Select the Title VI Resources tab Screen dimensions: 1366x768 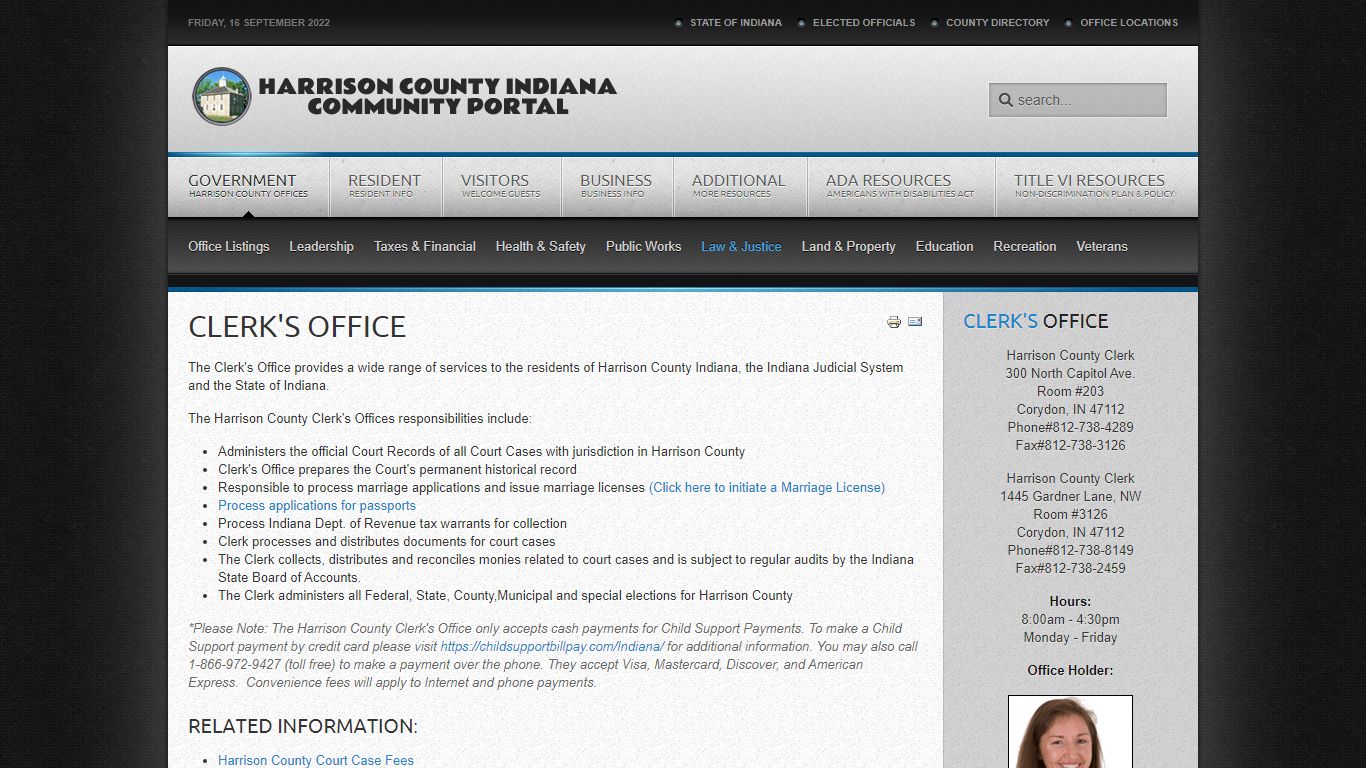(x=1095, y=186)
